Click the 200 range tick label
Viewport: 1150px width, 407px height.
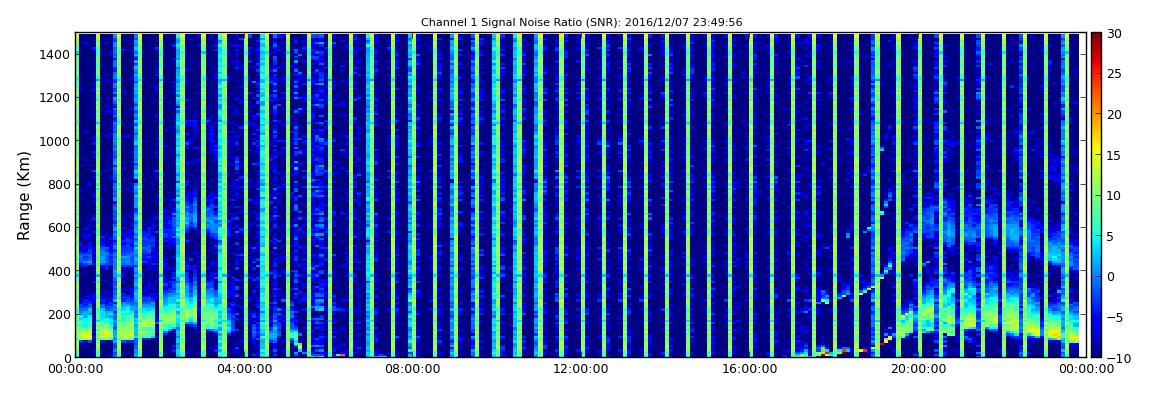(57, 315)
